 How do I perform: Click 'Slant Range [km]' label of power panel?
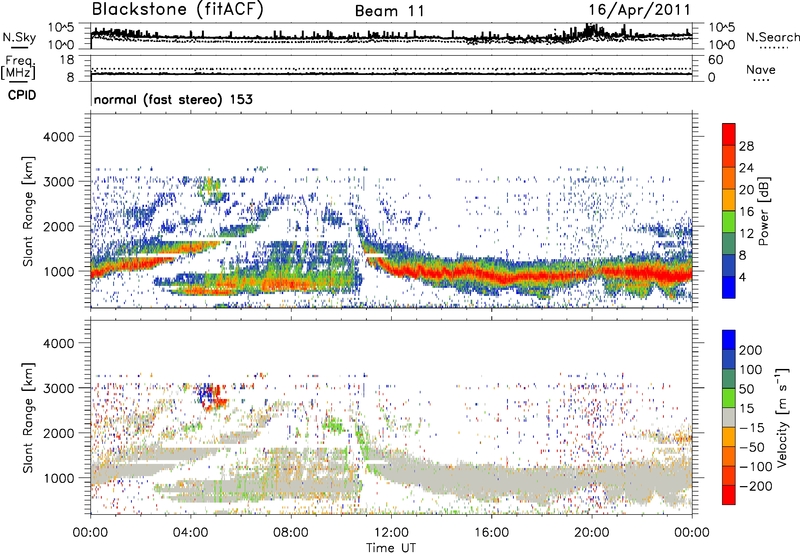click(28, 211)
